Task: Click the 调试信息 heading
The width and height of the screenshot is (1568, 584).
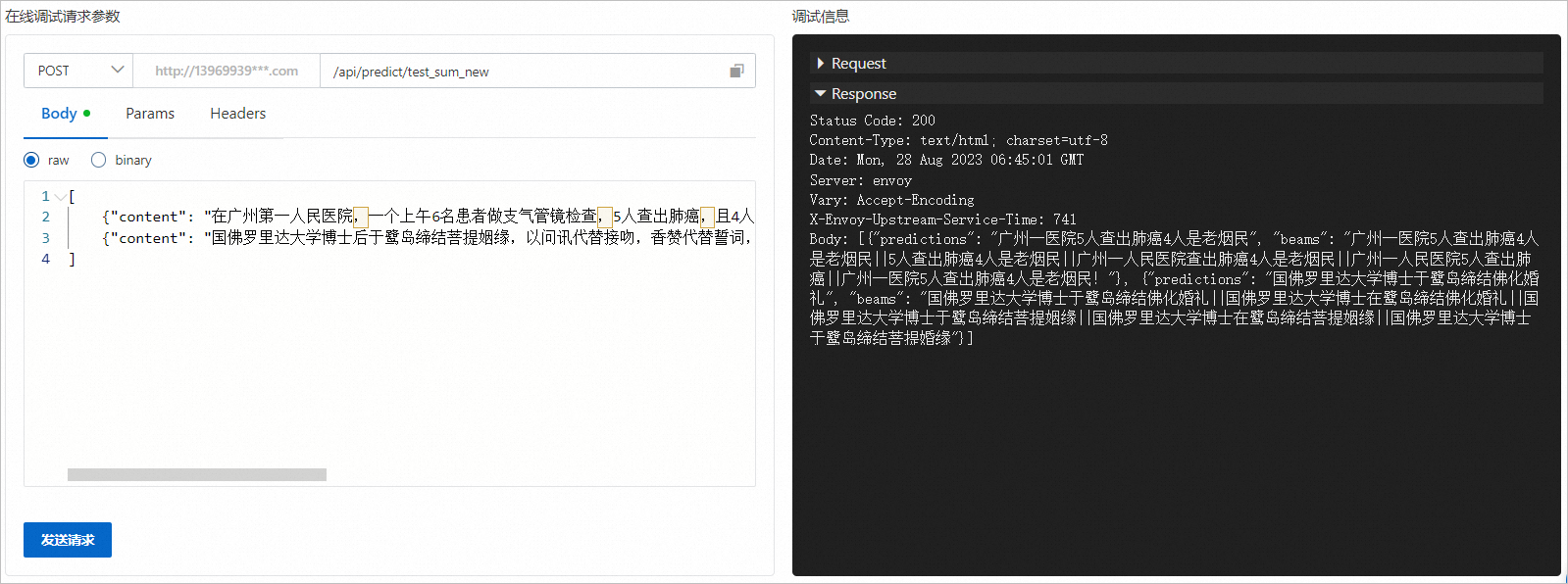Action: (x=821, y=17)
